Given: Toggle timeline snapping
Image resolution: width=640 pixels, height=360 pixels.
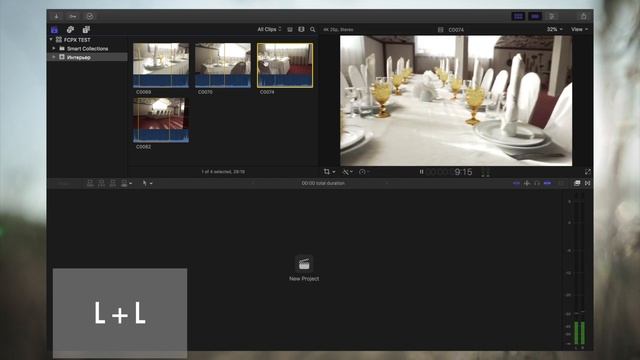Looking at the screenshot, I should 548,183.
